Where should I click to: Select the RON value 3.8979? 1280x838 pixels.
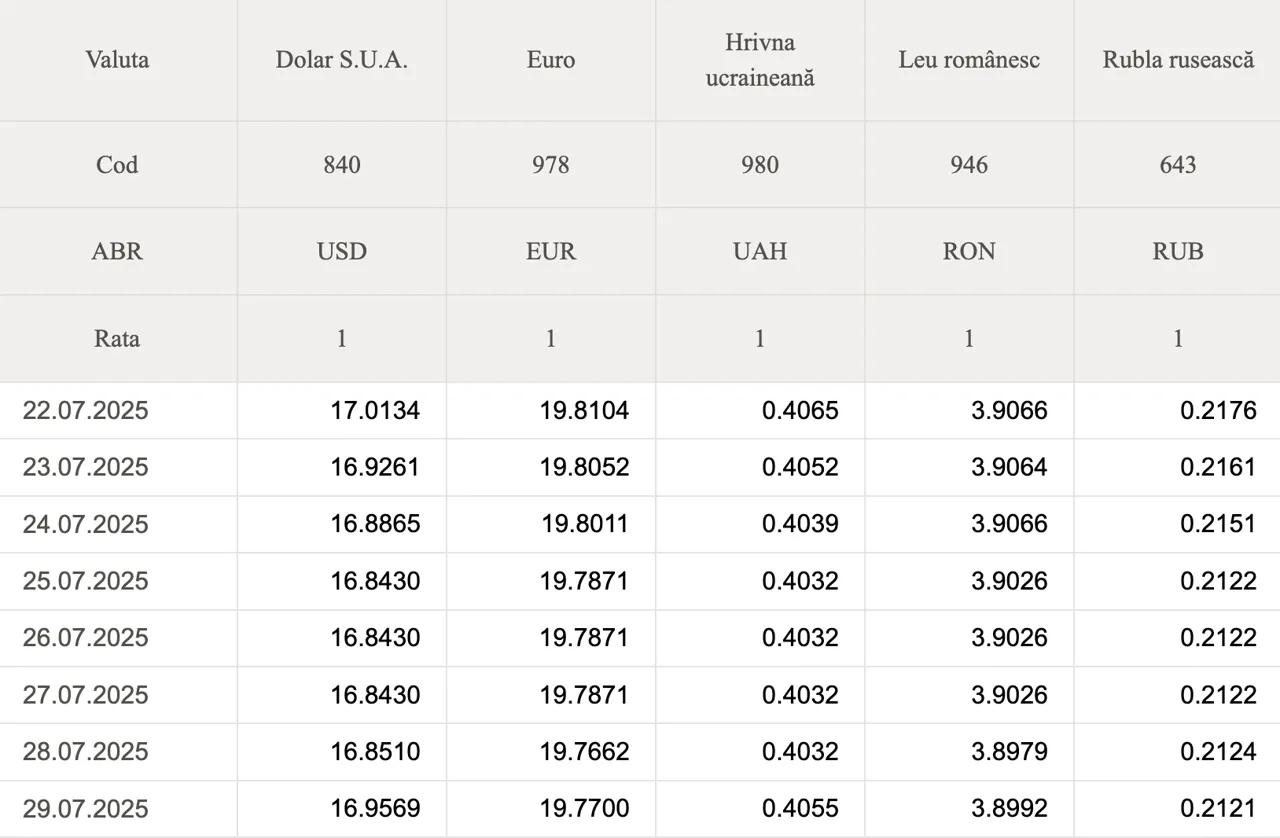[1009, 751]
